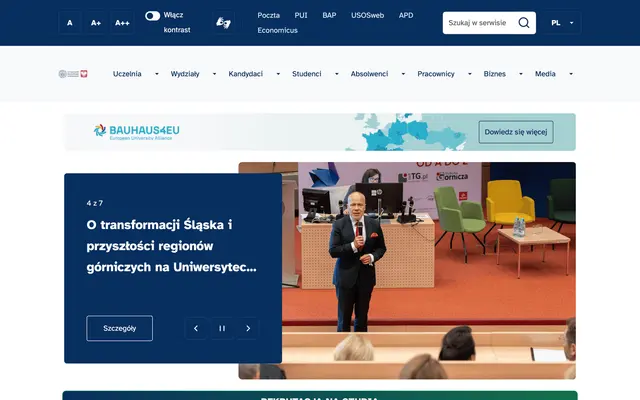This screenshot has width=640, height=400.
Task: Click the BAUHAUS4EU logo
Action: coord(136,132)
